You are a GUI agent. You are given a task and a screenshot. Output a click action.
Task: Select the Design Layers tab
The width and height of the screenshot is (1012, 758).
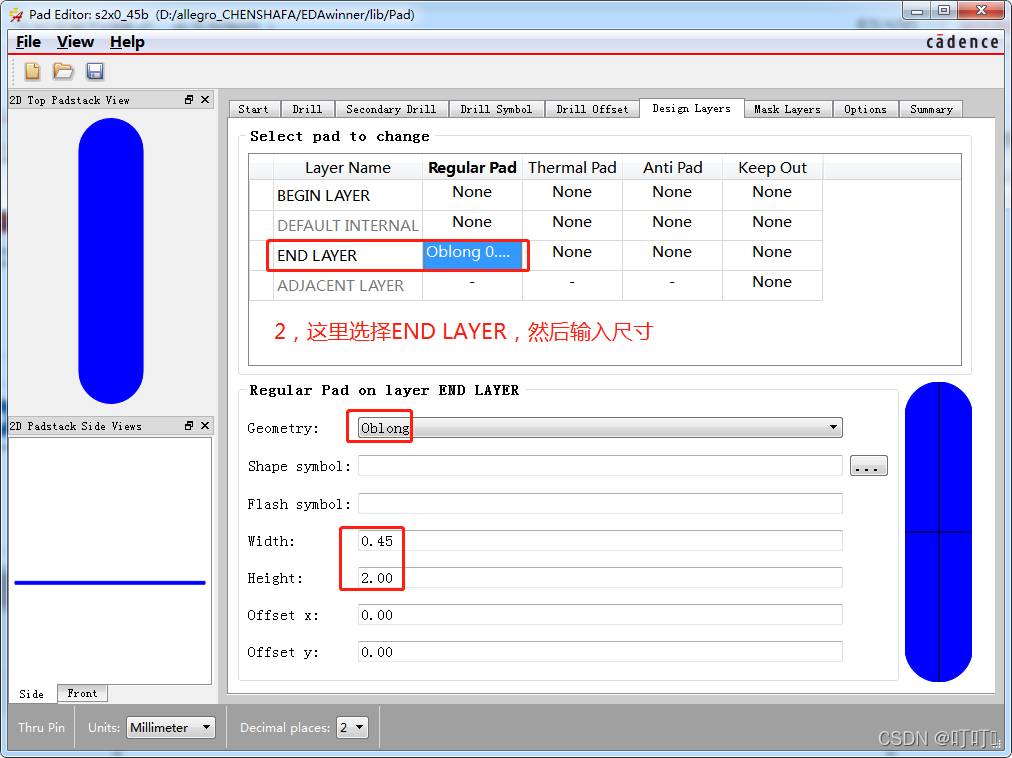[691, 108]
